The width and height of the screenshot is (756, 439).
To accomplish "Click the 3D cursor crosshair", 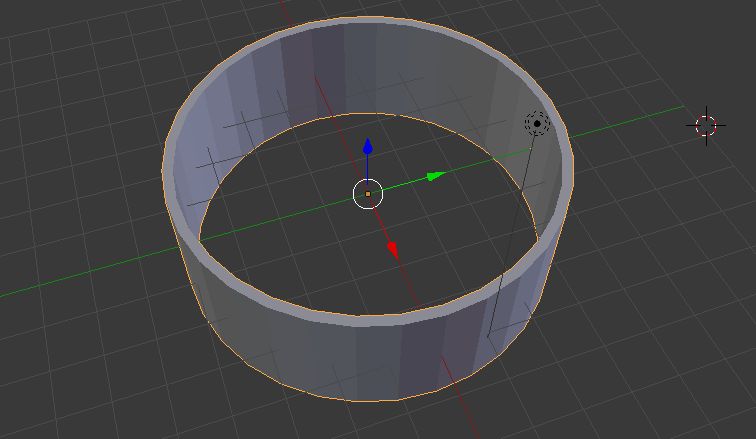I will [x=706, y=126].
